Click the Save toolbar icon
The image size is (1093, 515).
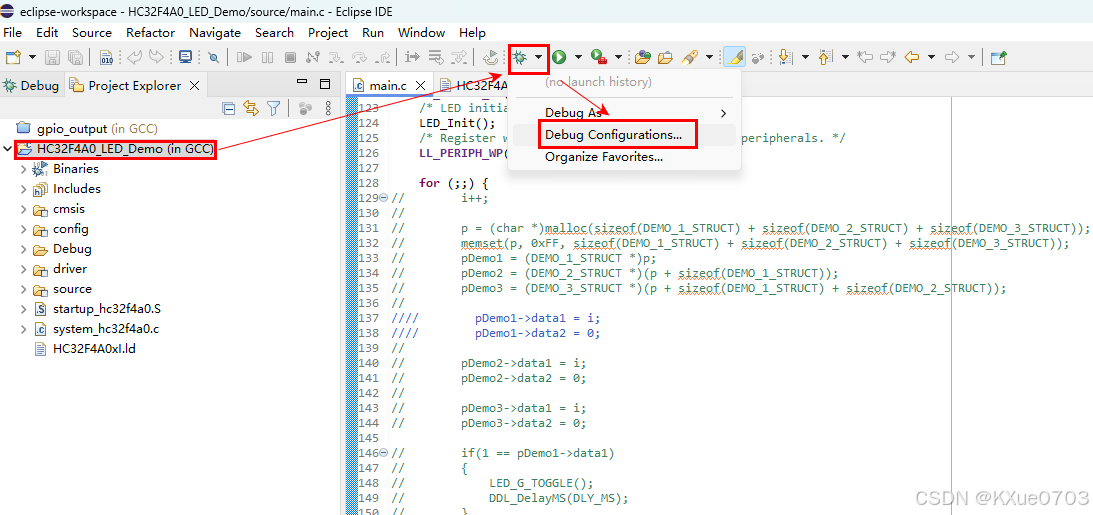pos(53,57)
